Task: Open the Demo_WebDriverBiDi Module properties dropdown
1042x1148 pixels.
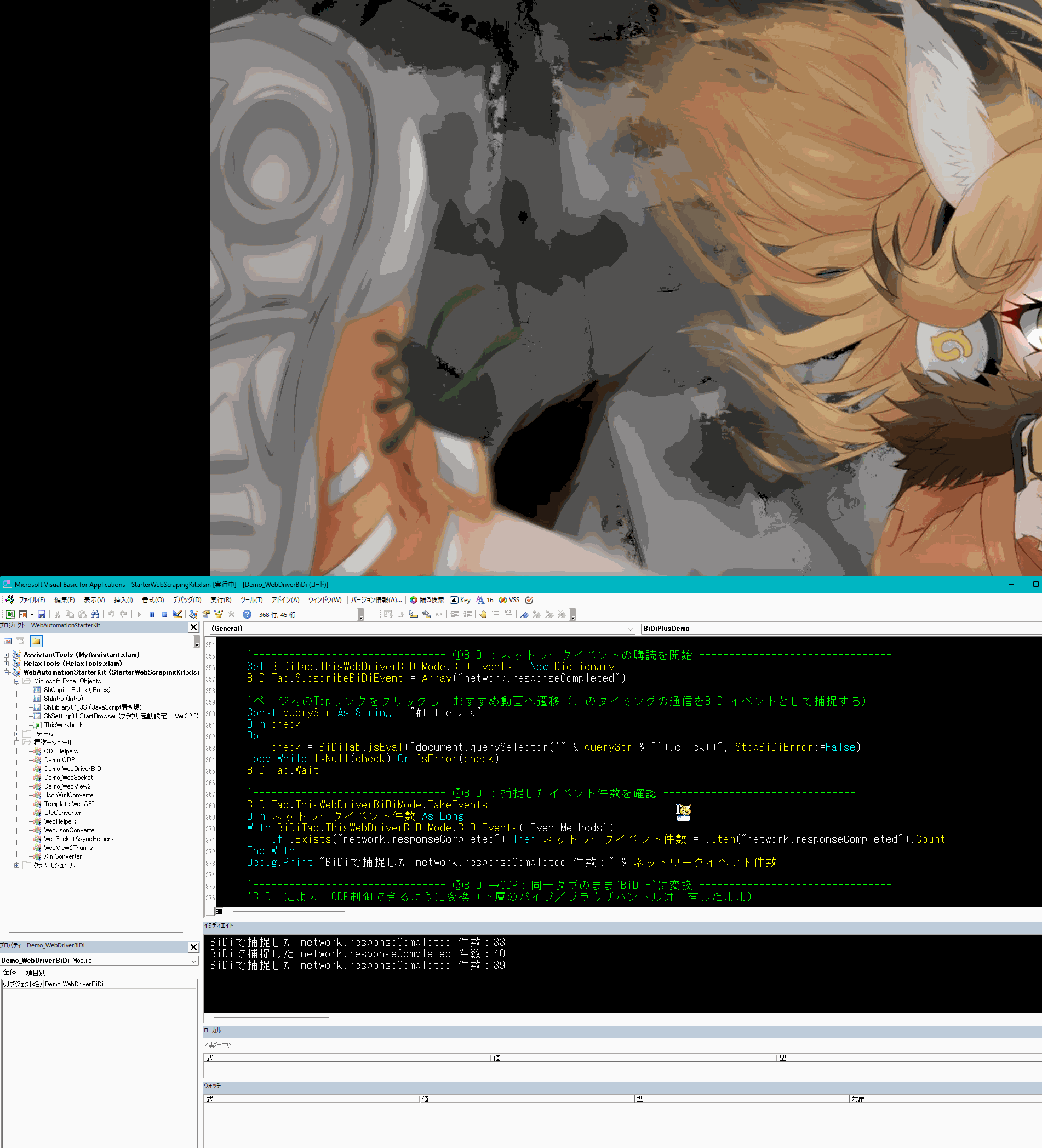Action: pyautogui.click(x=193, y=961)
